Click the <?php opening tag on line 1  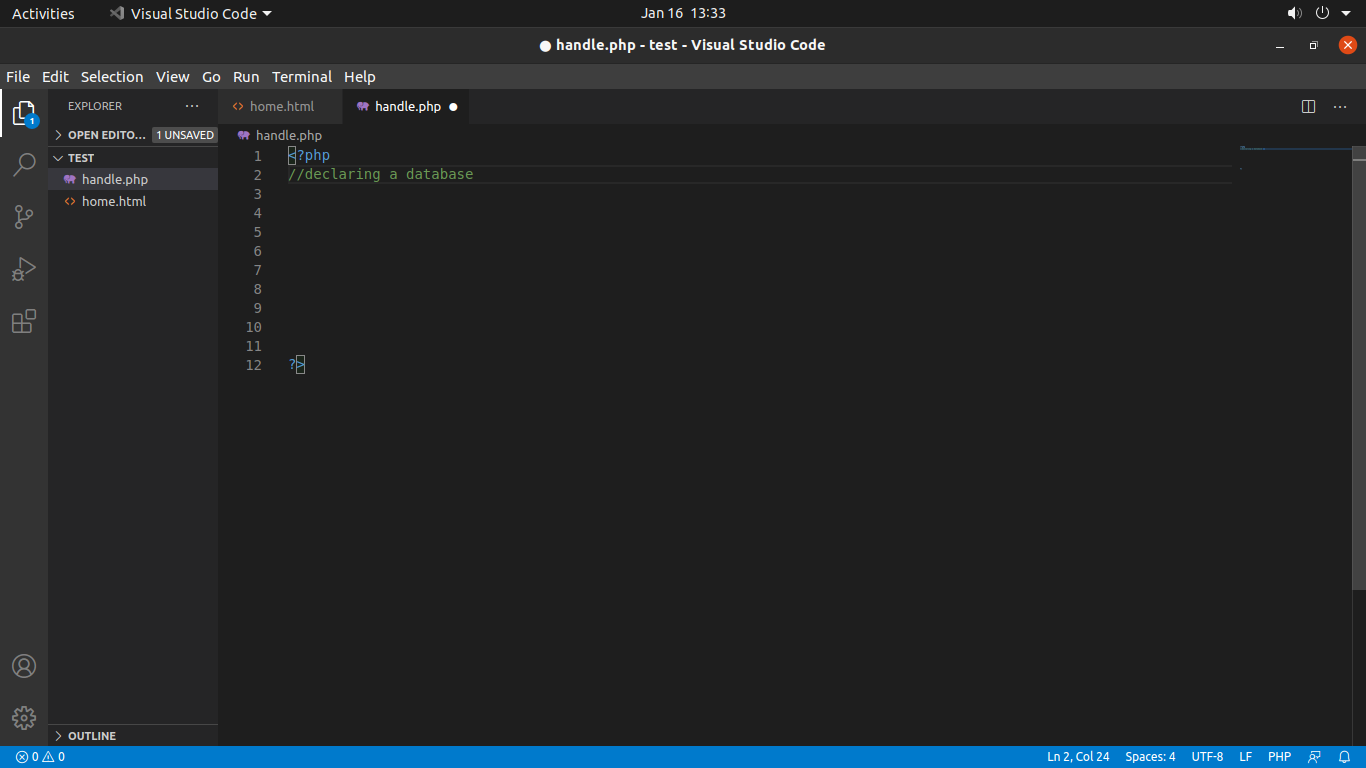[x=309, y=156]
